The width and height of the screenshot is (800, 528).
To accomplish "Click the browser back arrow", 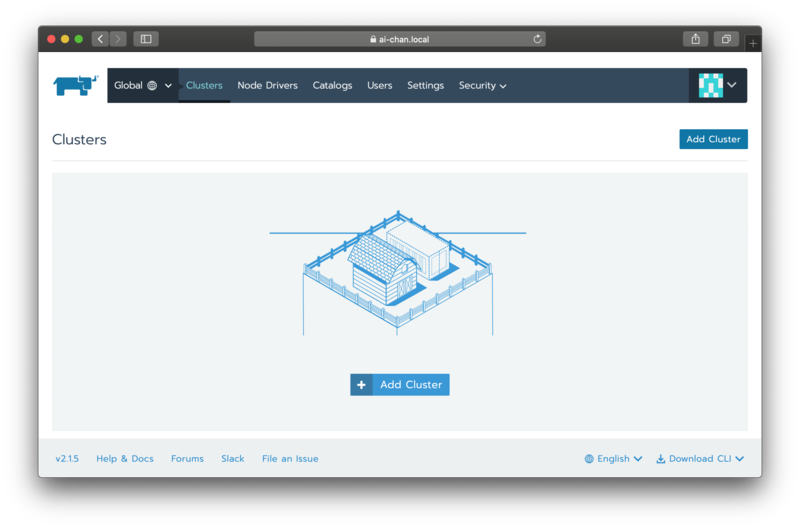I will 100,39.
